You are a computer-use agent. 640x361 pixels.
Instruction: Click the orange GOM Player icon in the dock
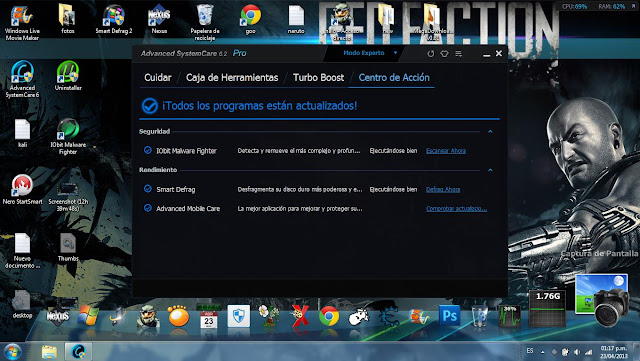[x=178, y=316]
